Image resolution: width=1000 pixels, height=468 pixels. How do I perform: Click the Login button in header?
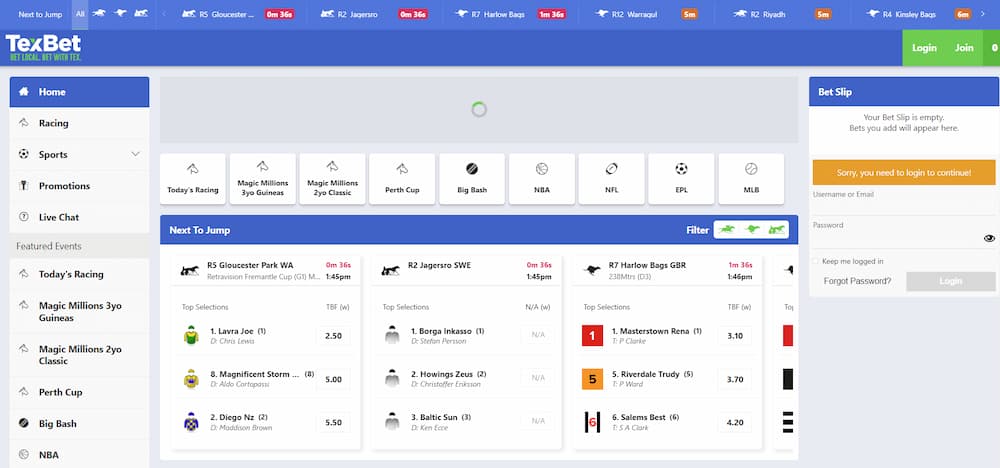pyautogui.click(x=924, y=48)
